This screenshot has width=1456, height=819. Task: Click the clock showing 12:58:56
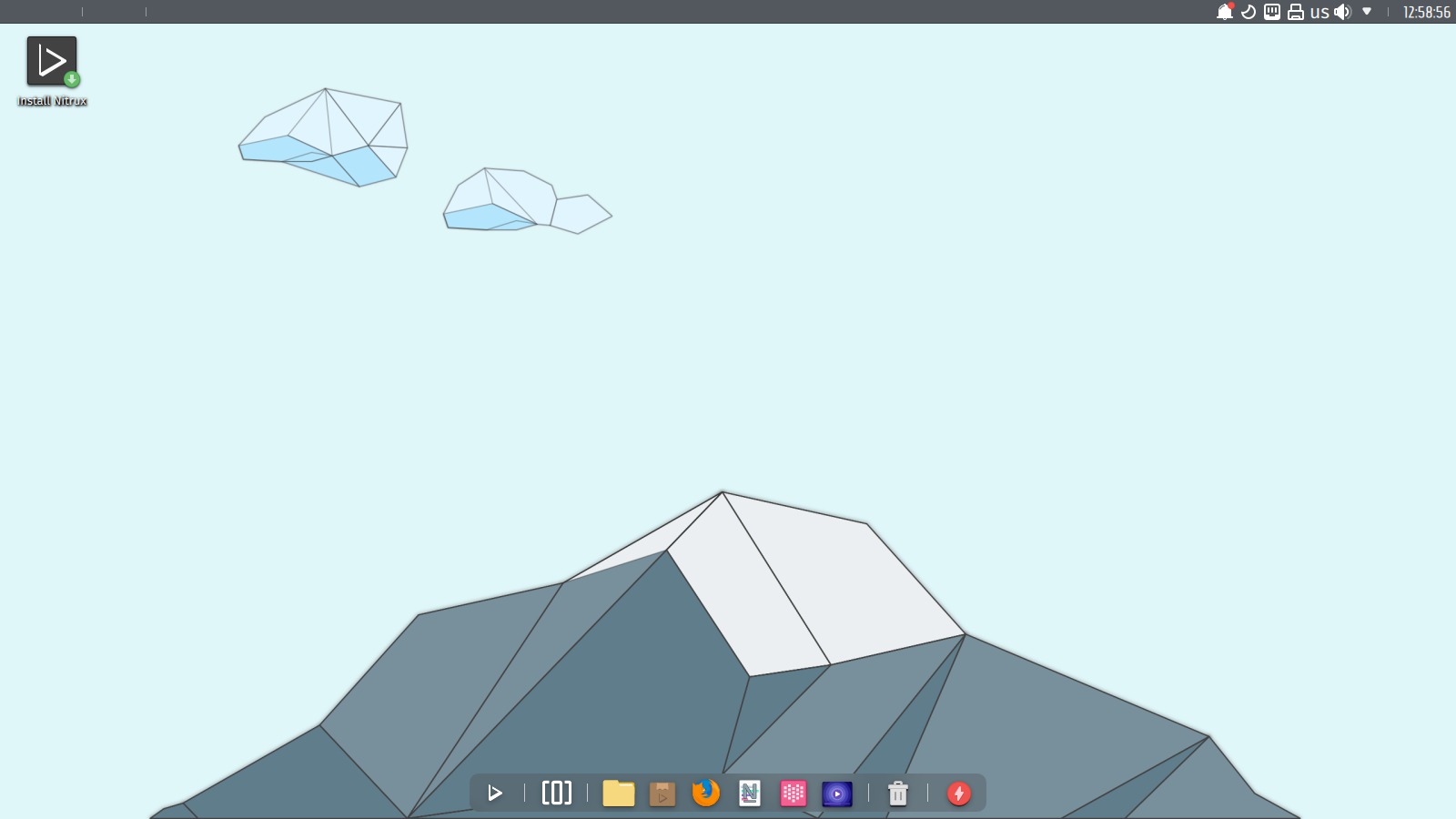pyautogui.click(x=1426, y=12)
